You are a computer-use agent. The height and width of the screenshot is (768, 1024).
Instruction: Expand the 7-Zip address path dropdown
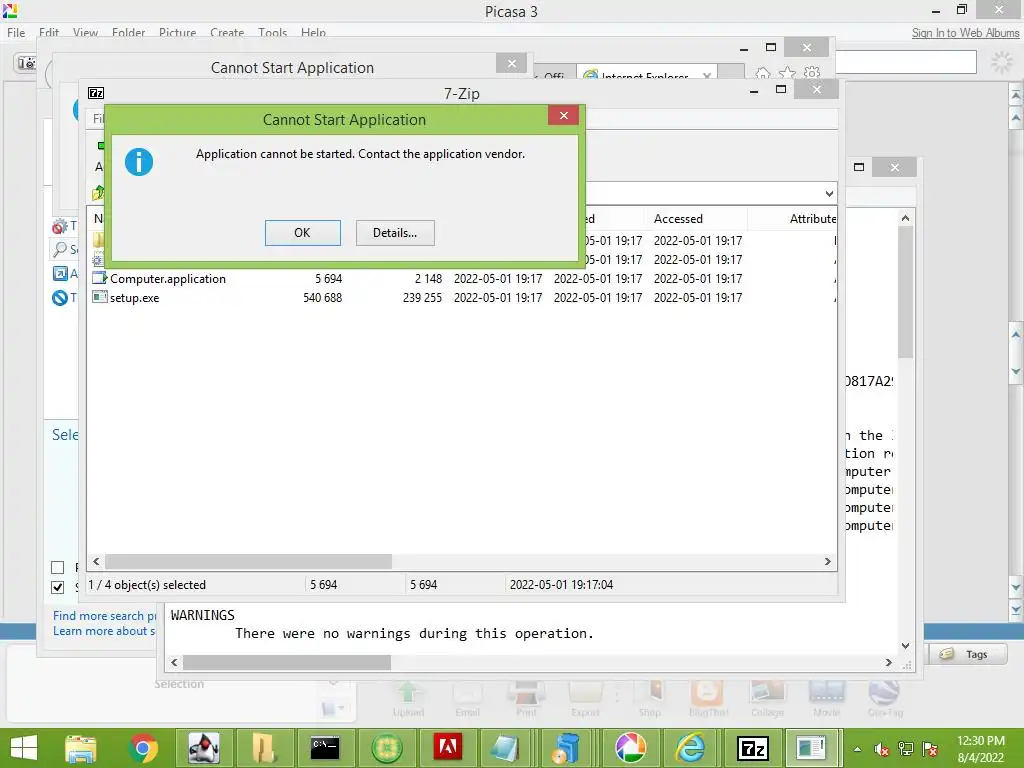(x=829, y=193)
